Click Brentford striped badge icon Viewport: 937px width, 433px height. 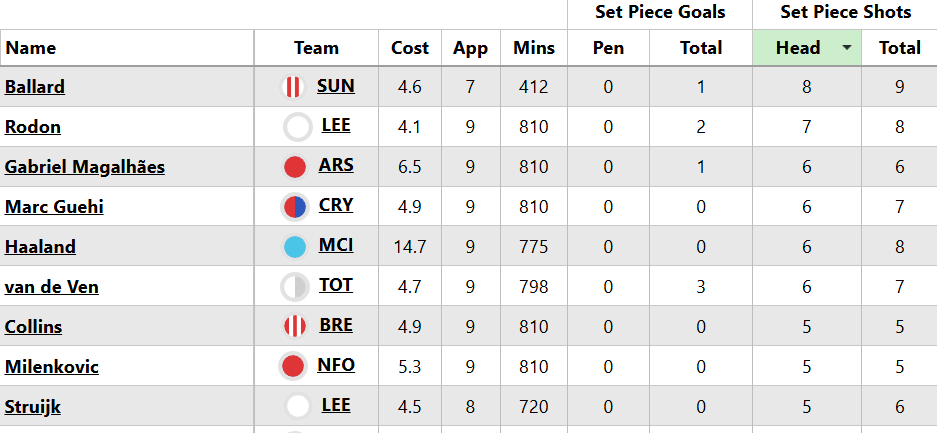pos(295,327)
